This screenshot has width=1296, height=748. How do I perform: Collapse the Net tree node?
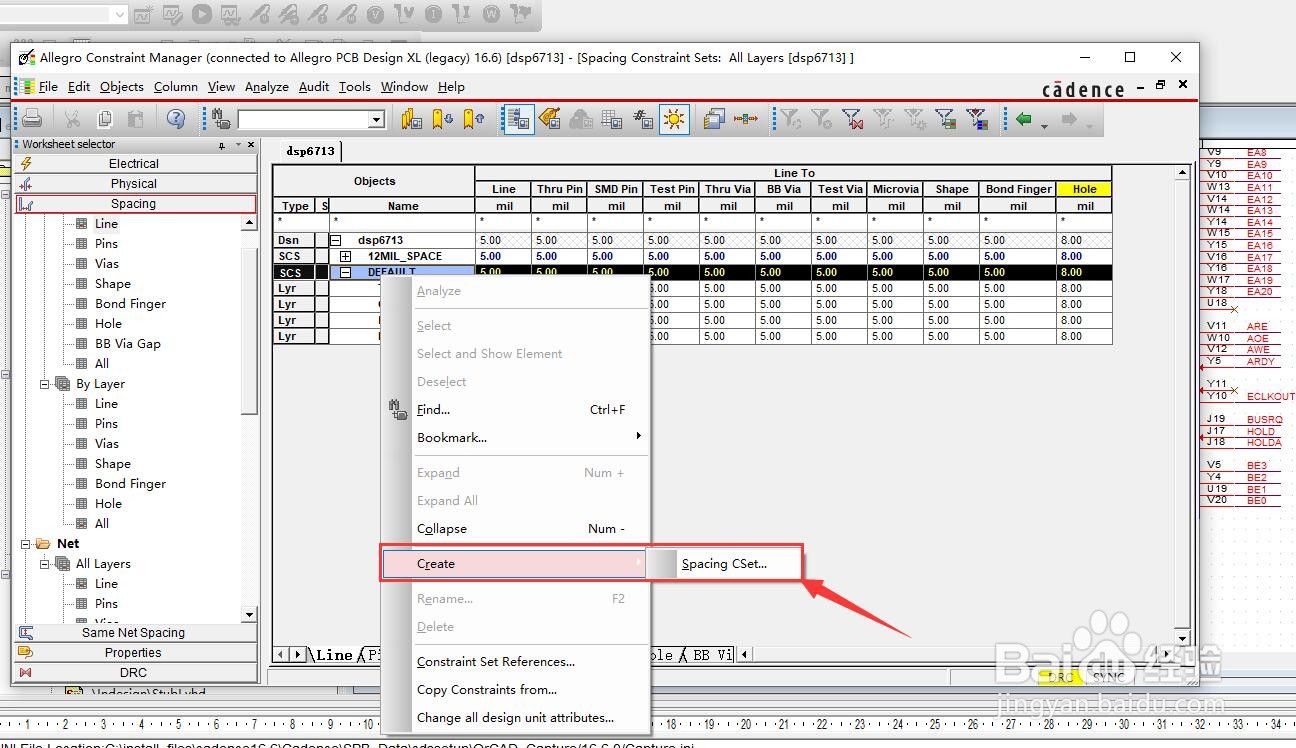(x=26, y=544)
